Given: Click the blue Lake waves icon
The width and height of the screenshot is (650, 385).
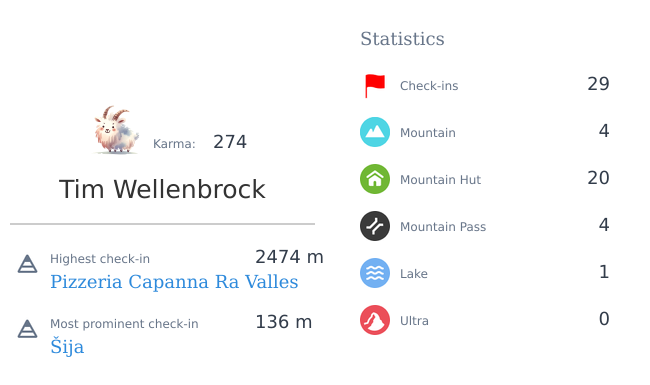Looking at the screenshot, I should coord(375,273).
